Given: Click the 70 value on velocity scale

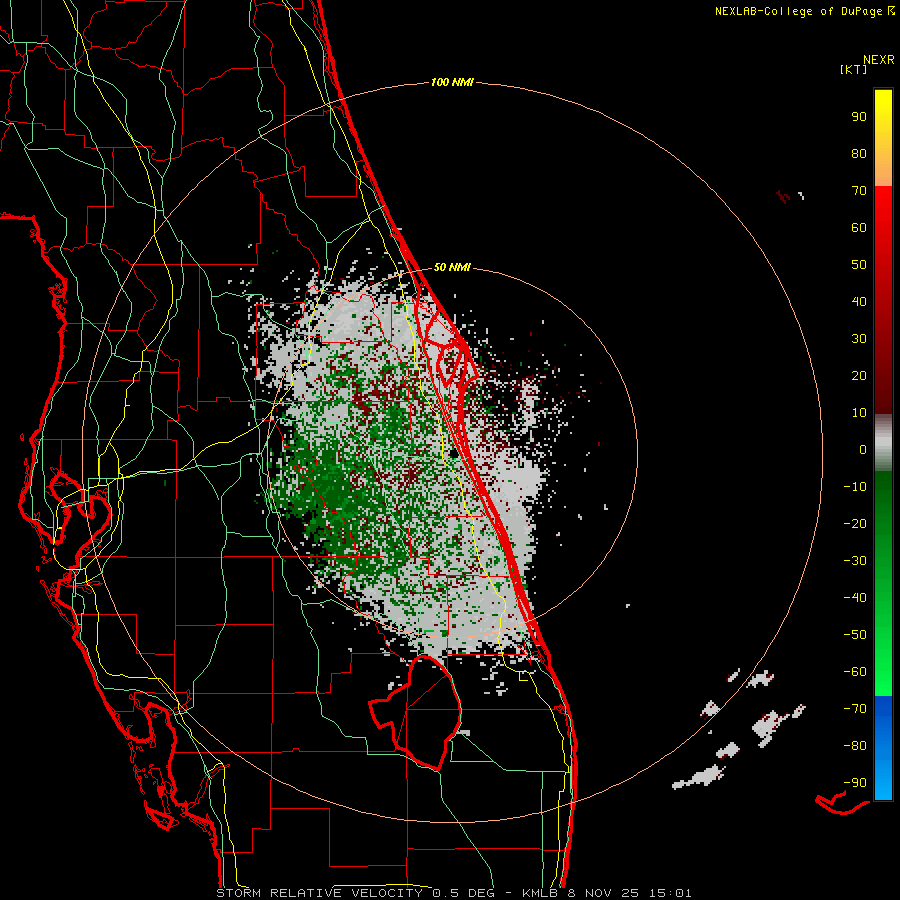Looking at the screenshot, I should (x=859, y=191).
